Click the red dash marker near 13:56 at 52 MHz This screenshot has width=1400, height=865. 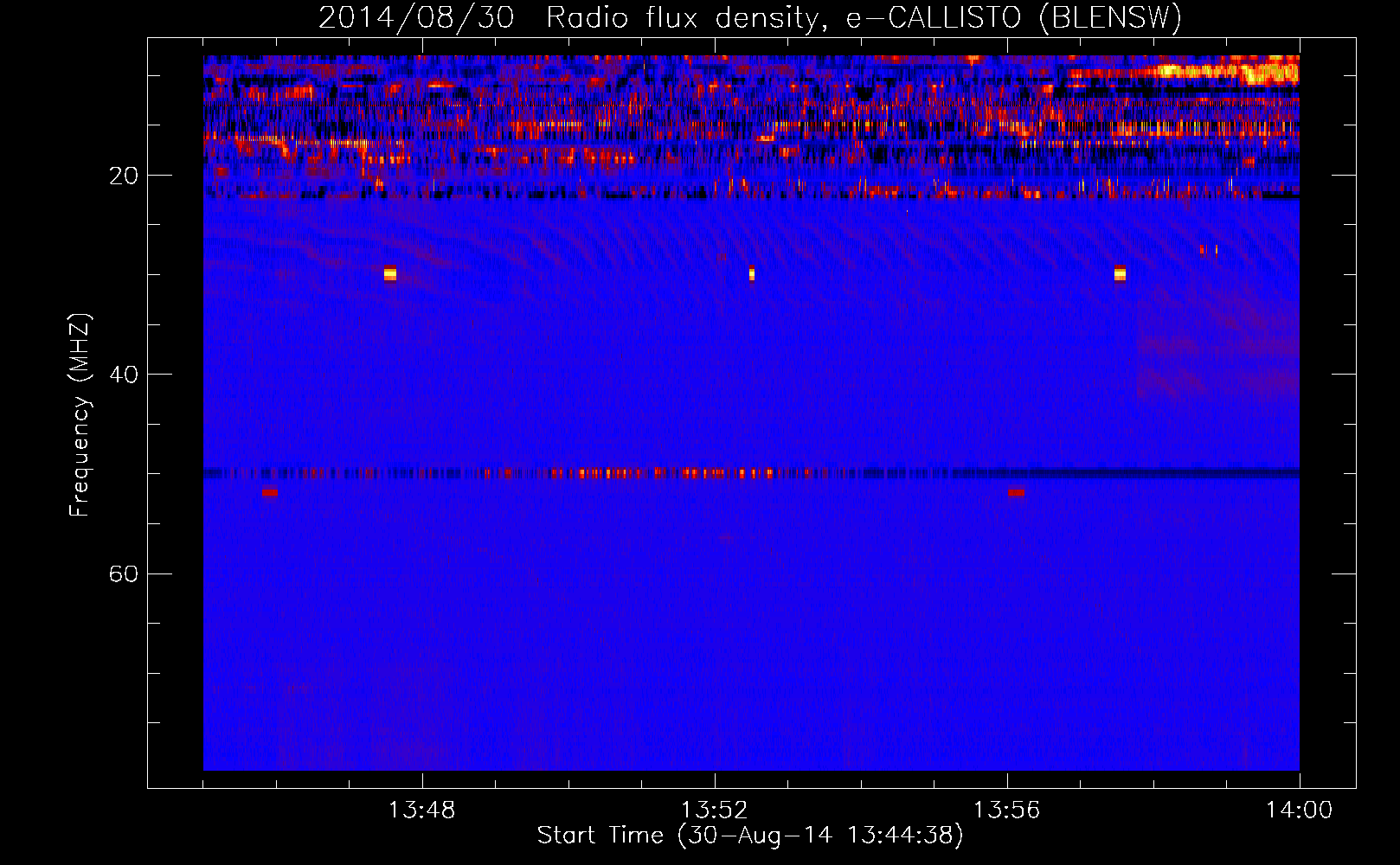[x=1016, y=493]
